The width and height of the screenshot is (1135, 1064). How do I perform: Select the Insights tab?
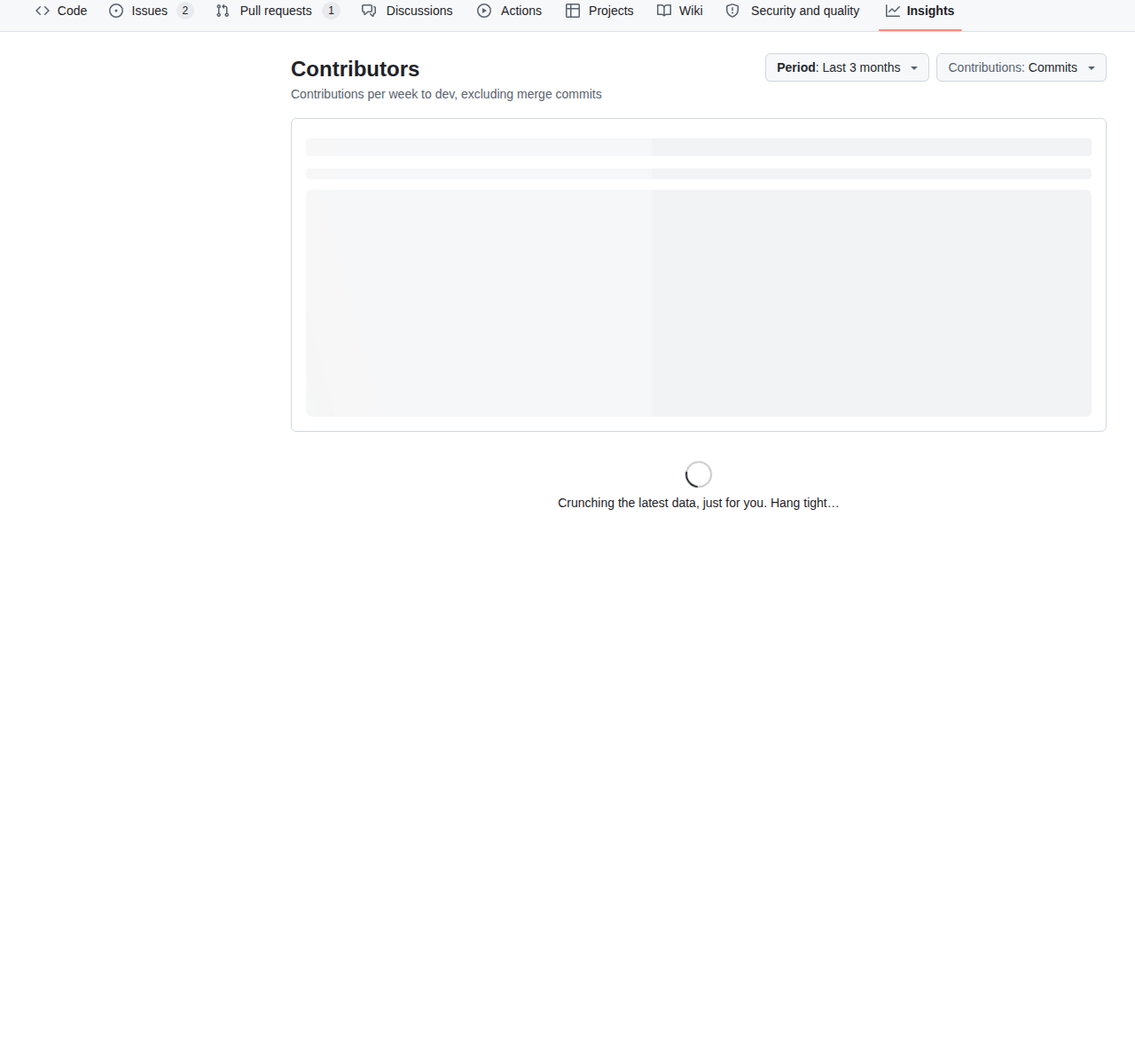click(x=920, y=11)
